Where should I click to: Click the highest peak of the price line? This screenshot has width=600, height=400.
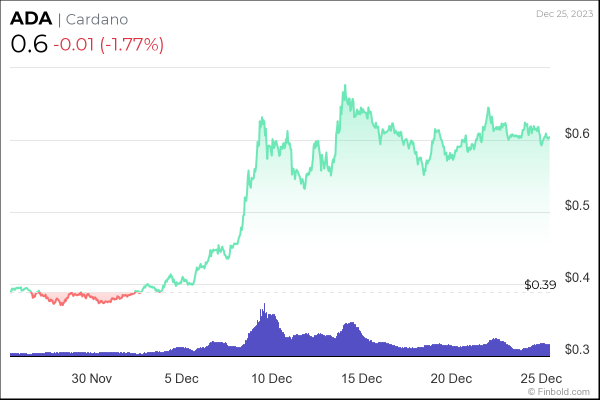point(344,87)
